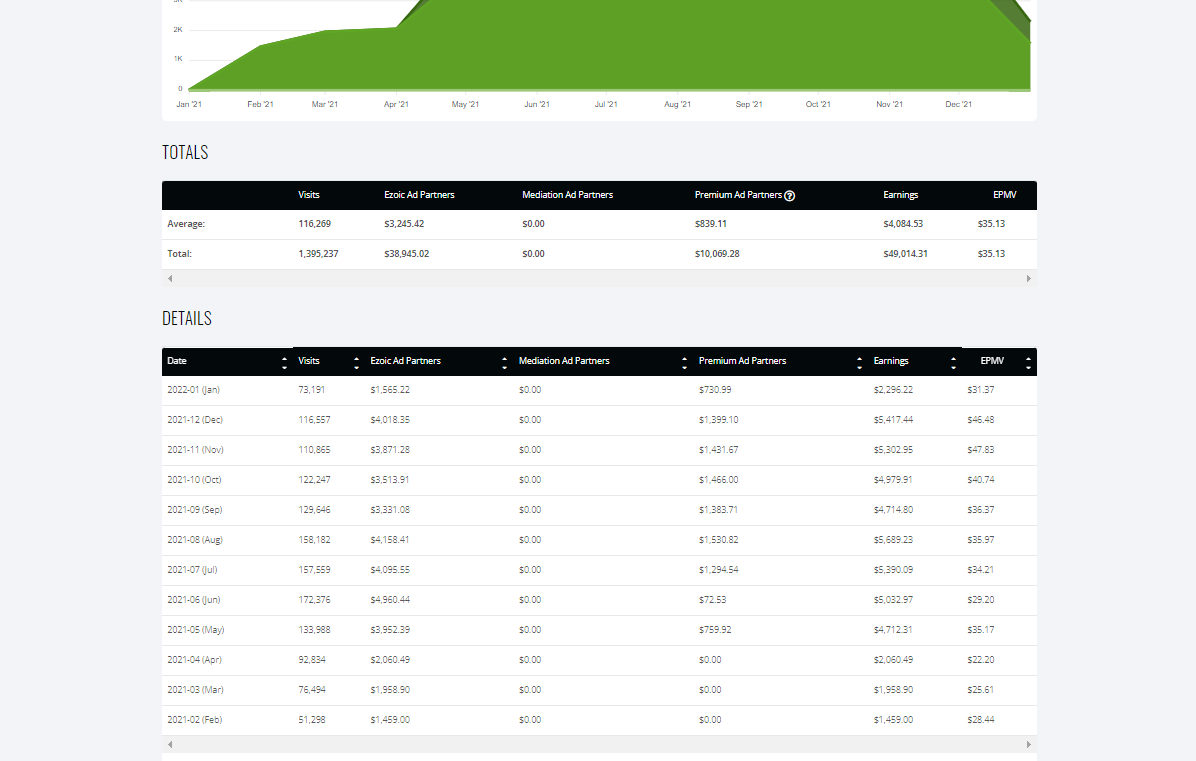Click the Jun '21 chart axis label
The width and height of the screenshot is (1196, 761).
[x=537, y=104]
